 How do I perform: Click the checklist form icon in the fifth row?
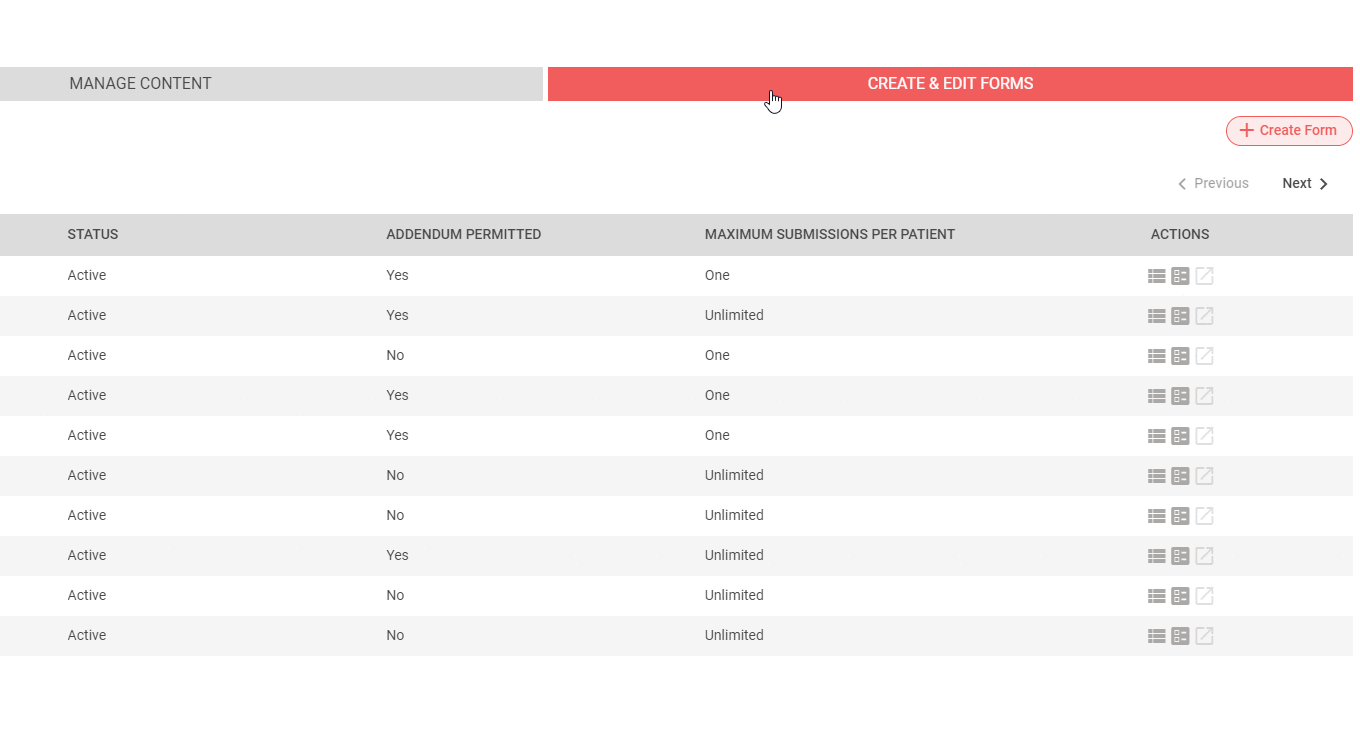(x=1180, y=436)
